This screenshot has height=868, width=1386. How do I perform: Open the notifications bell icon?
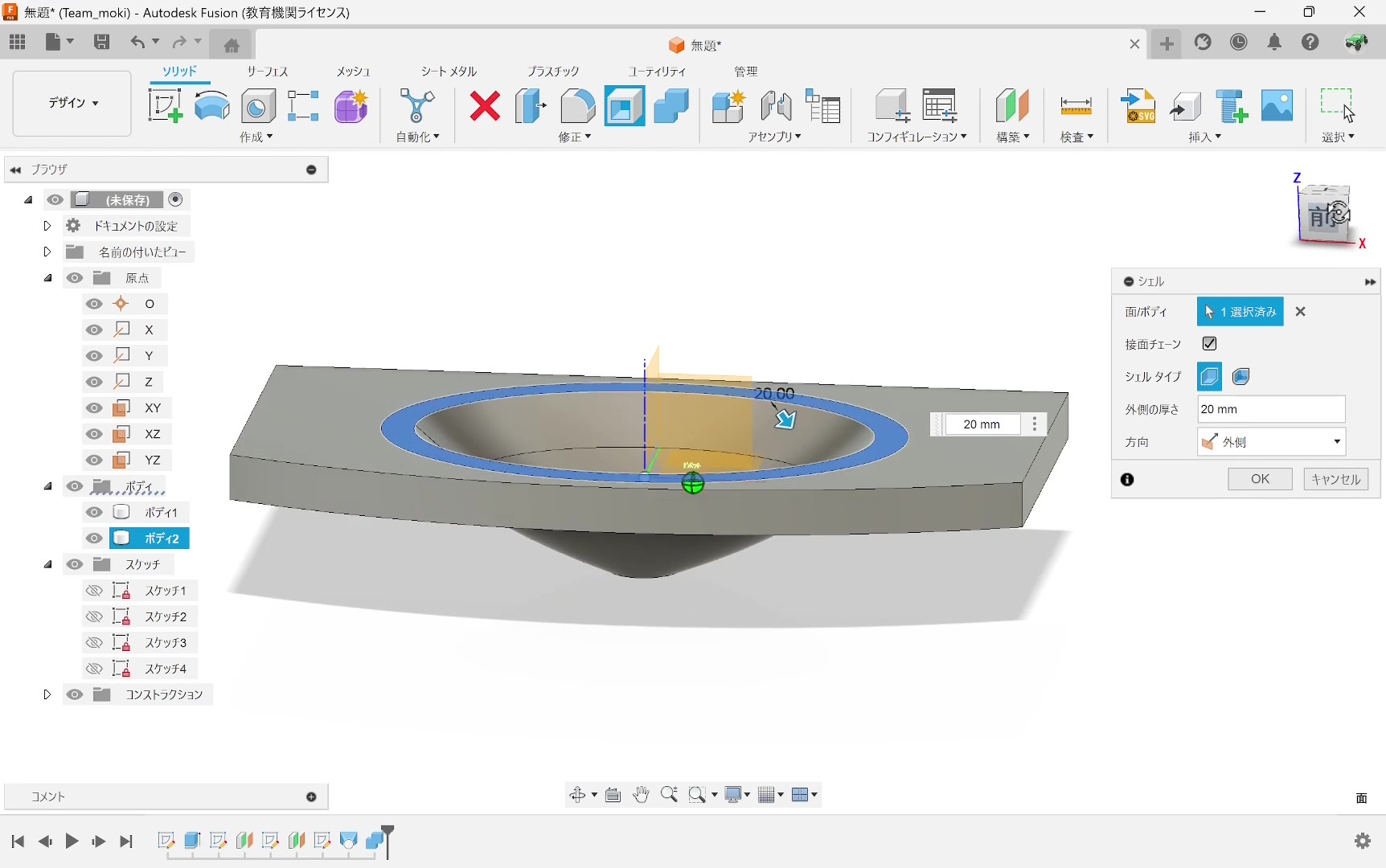click(1275, 43)
